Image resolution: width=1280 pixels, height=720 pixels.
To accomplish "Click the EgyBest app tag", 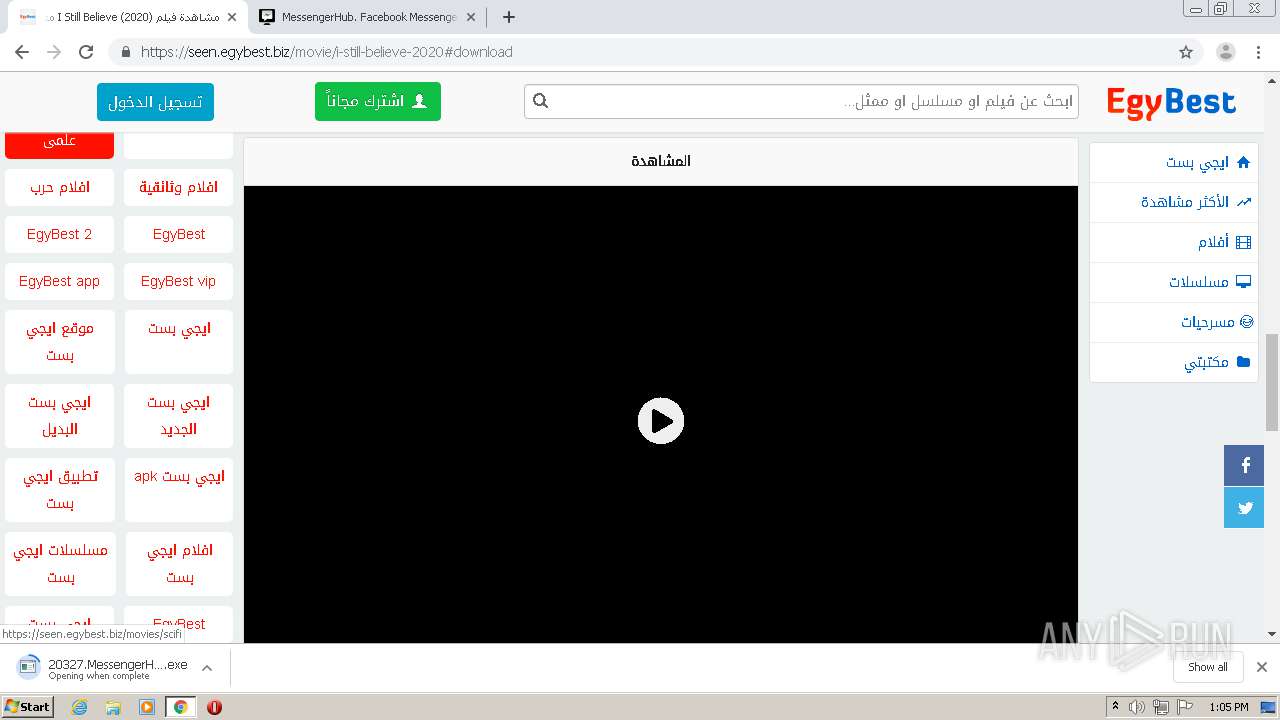I will pos(59,281).
